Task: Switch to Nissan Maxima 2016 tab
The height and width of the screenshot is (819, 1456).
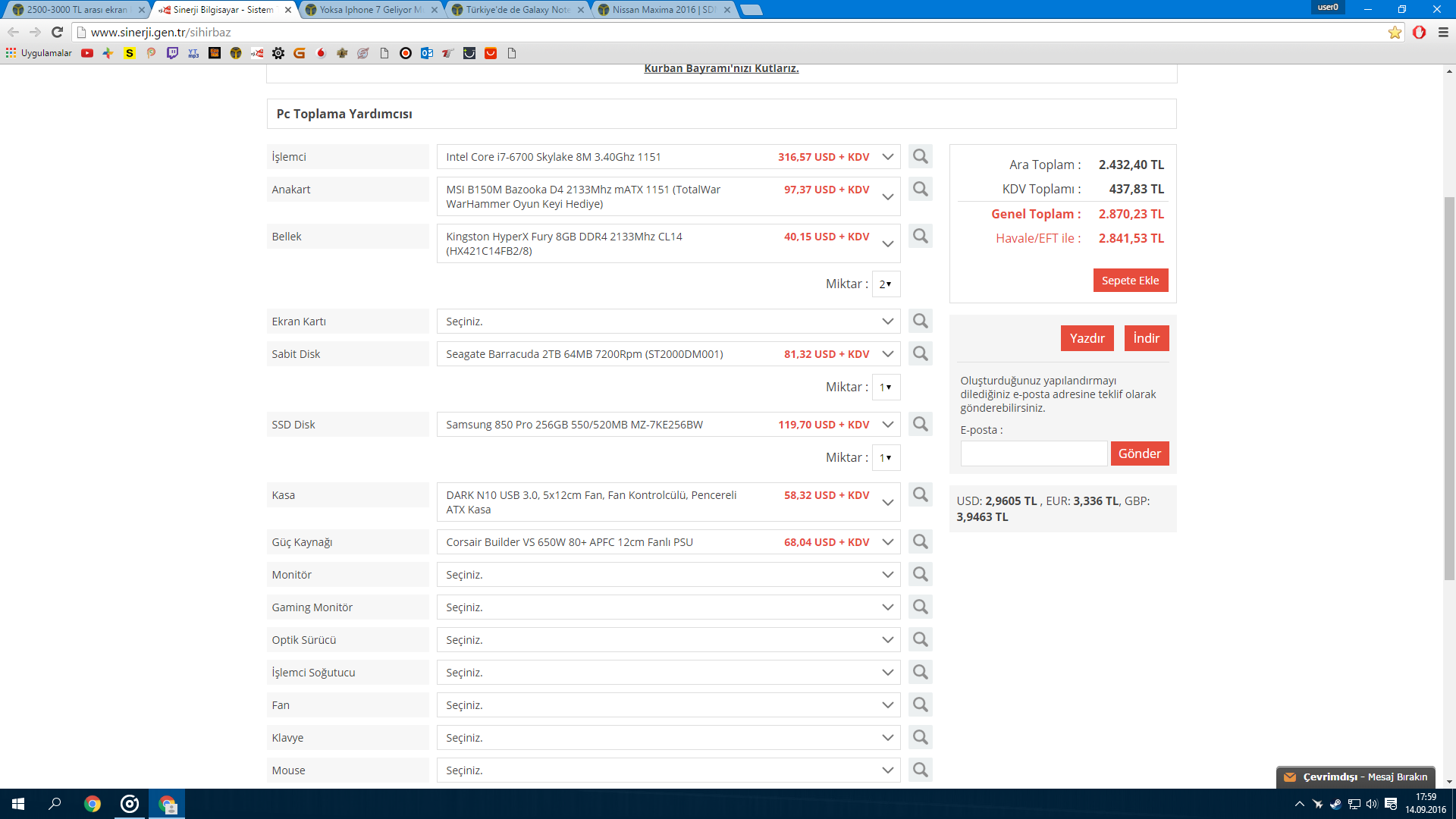Action: click(663, 10)
